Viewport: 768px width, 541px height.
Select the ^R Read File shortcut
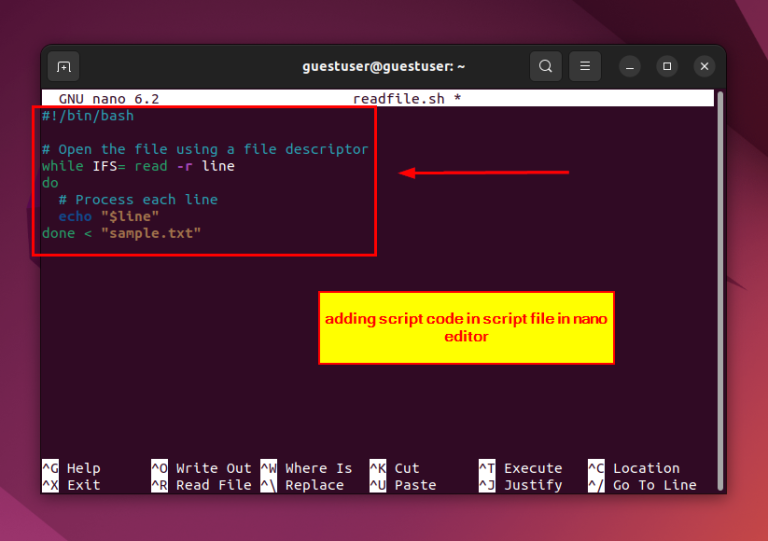[x=201, y=485]
